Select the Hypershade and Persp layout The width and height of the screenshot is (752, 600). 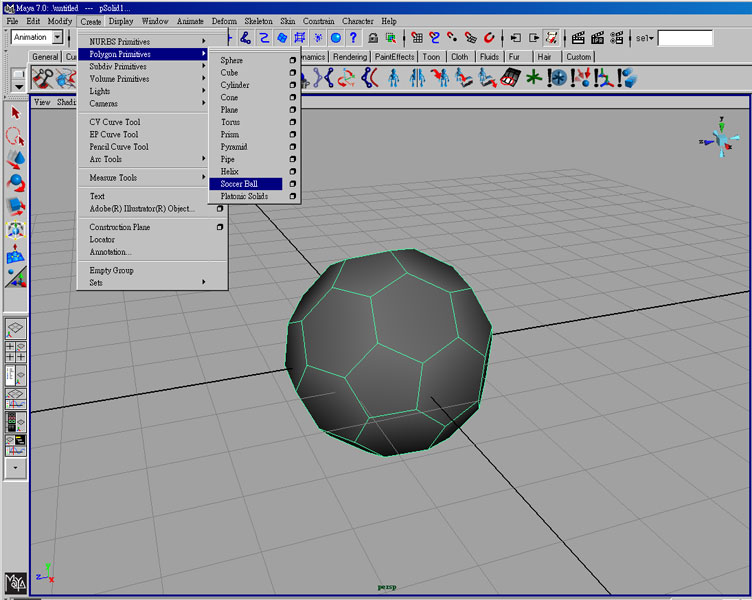[15, 422]
